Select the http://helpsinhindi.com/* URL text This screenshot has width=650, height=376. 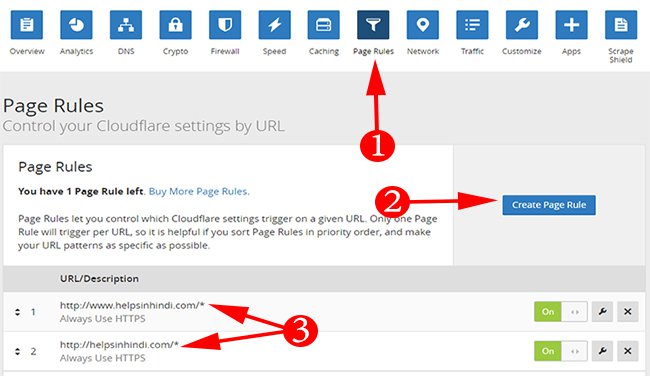[x=119, y=345]
